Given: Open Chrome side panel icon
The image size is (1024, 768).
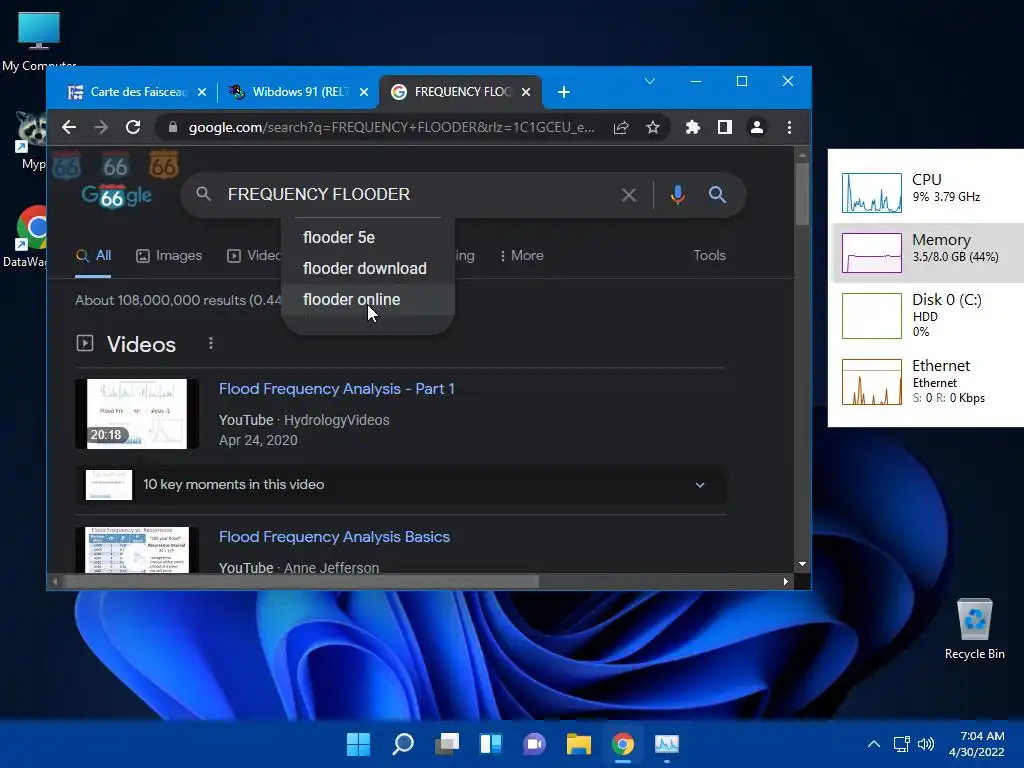Looking at the screenshot, I should 724,127.
